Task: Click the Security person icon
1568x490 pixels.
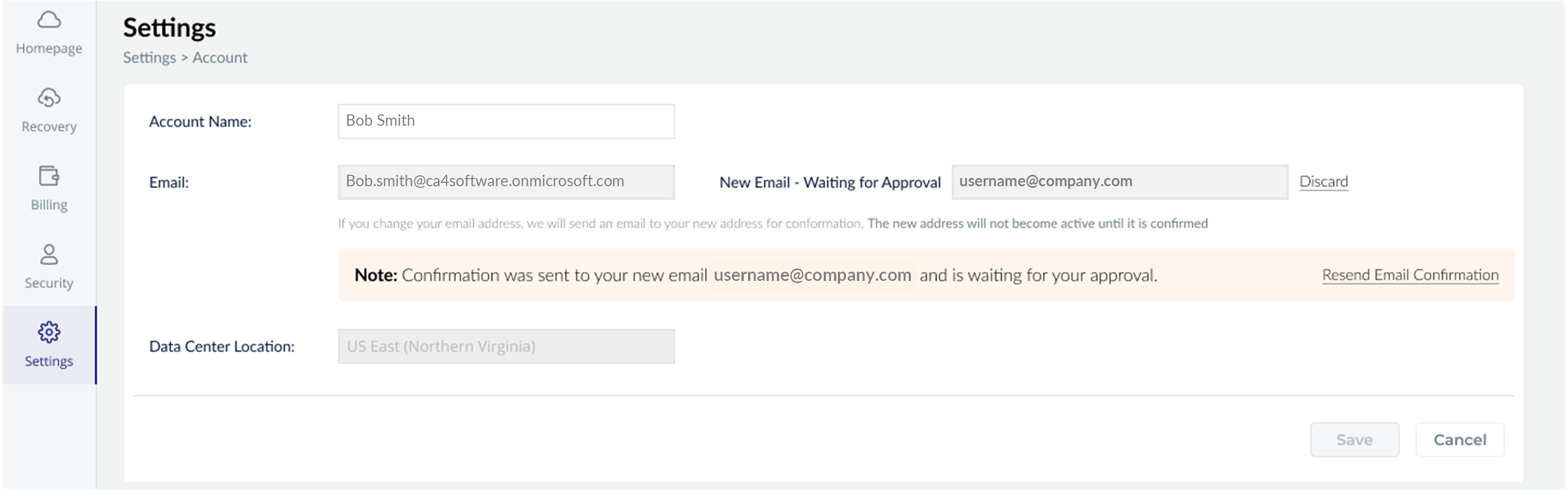Action: click(48, 254)
